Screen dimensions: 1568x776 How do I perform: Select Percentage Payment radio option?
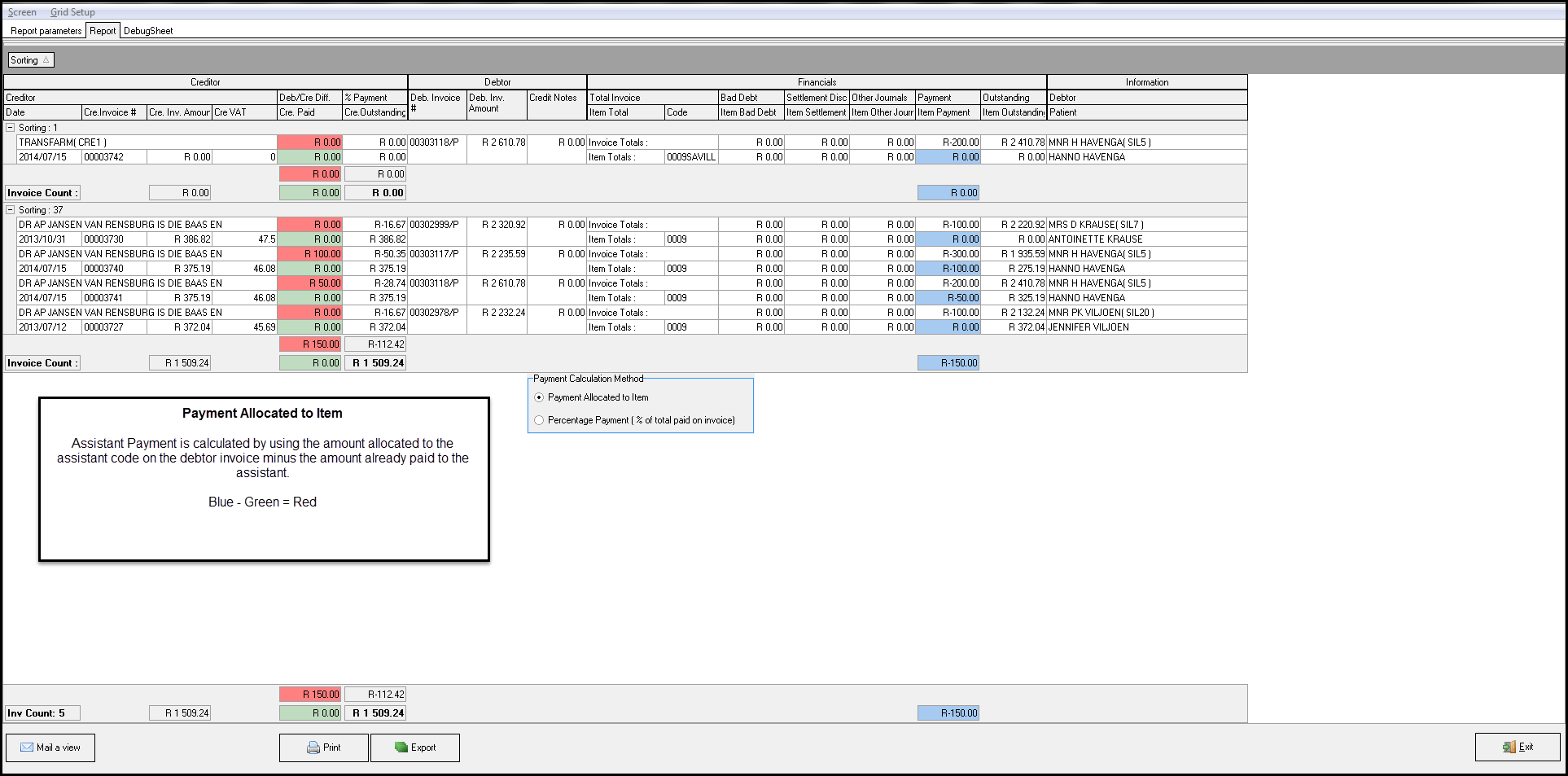coord(539,420)
